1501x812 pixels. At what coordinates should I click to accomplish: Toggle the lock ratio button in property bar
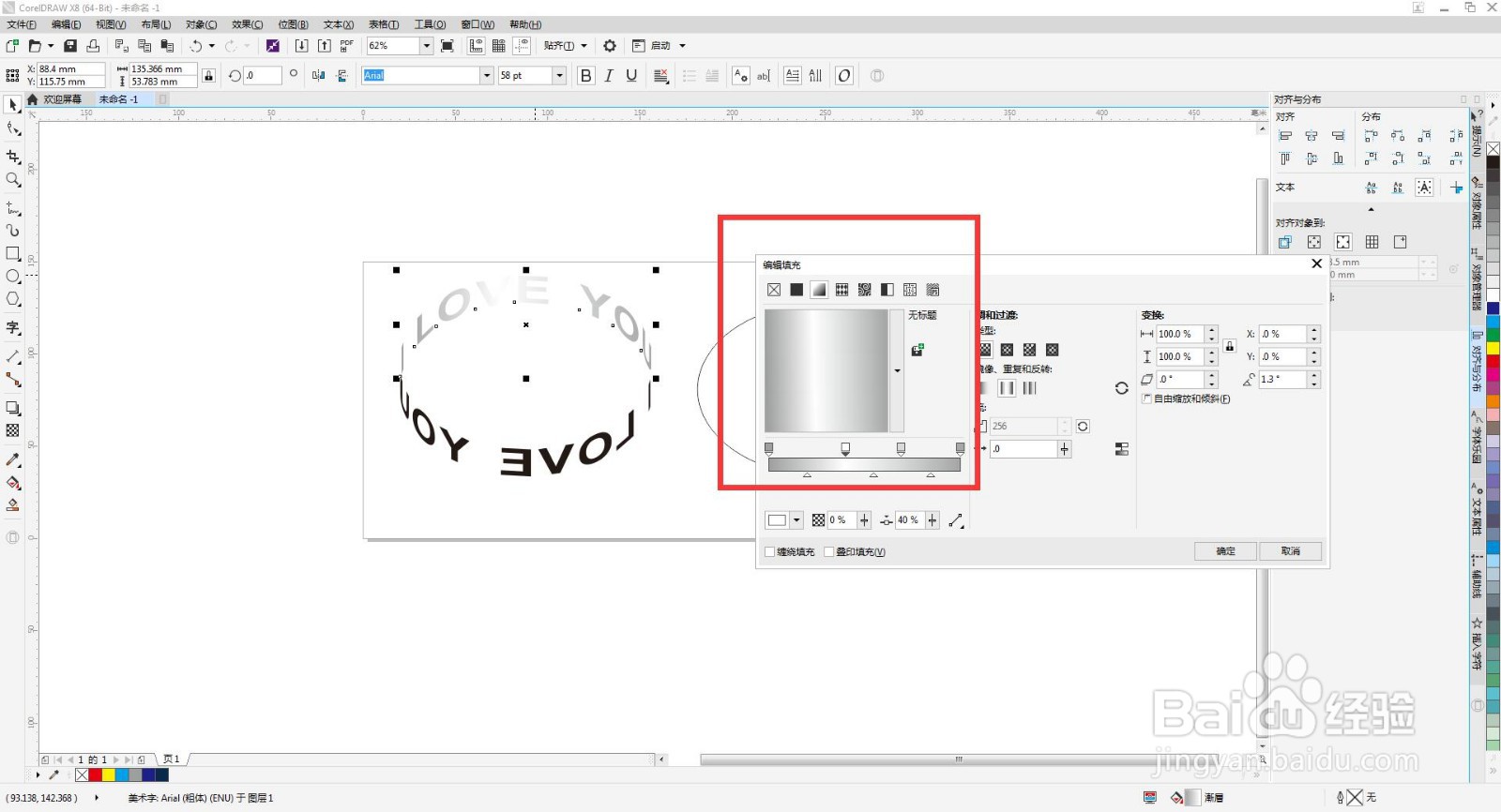(208, 76)
